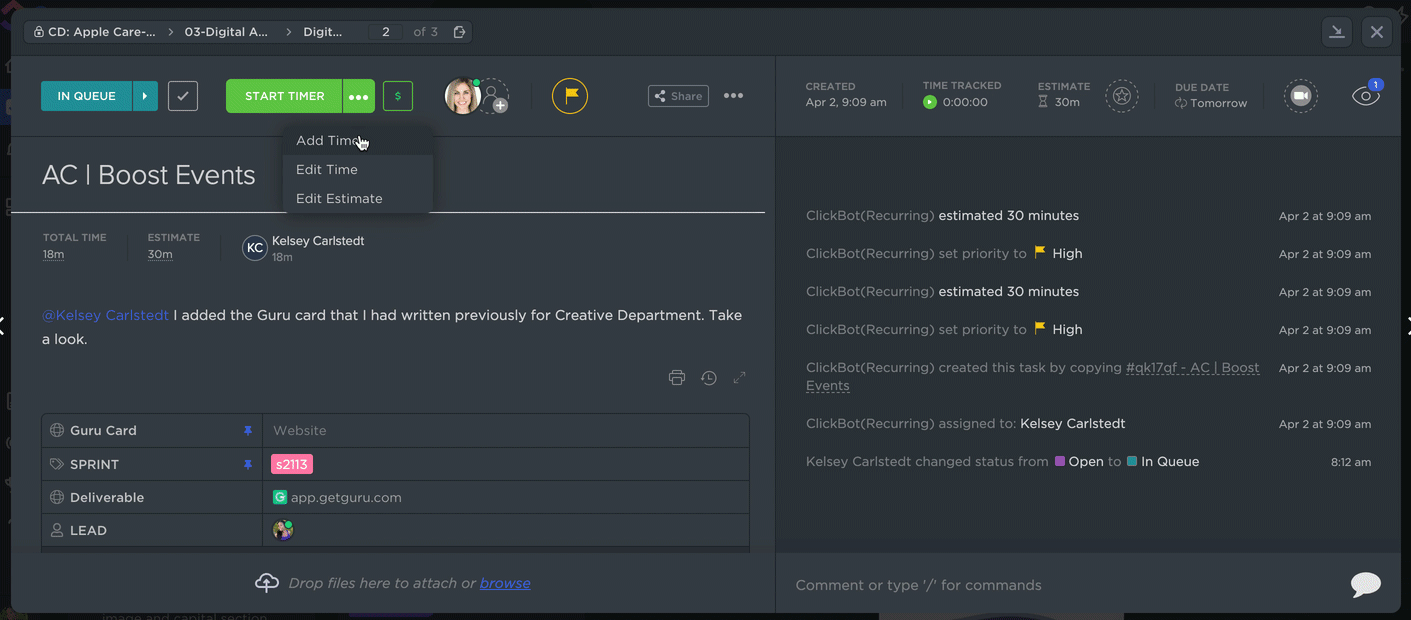Image resolution: width=1411 pixels, height=620 pixels.
Task: Print the task description
Action: pos(677,378)
